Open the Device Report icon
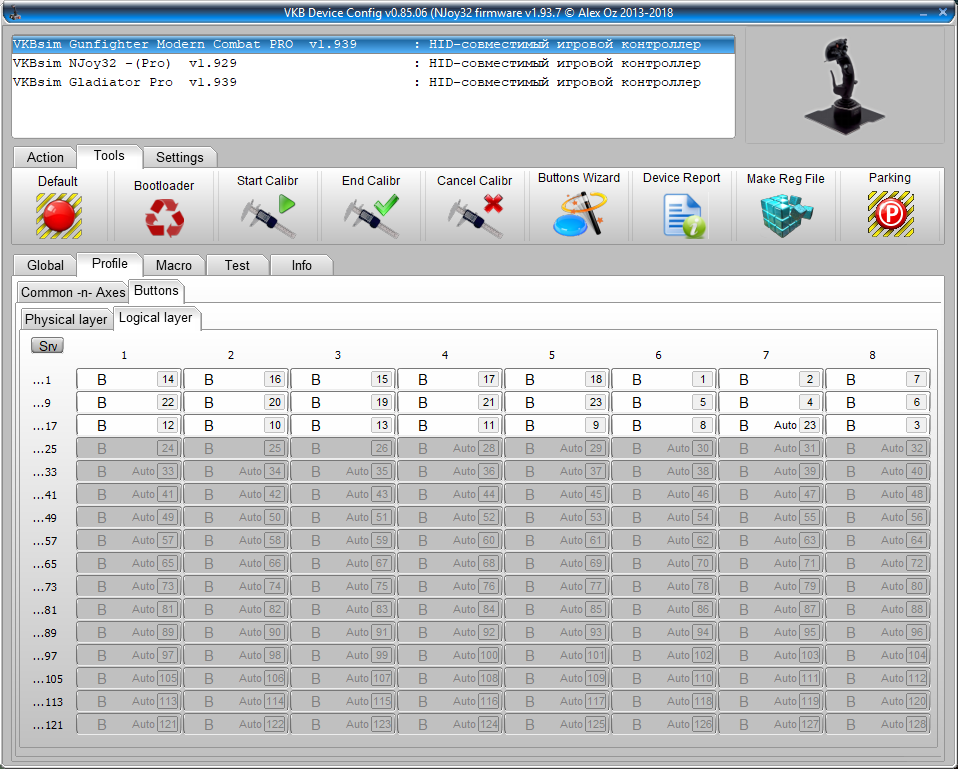Screen dimensions: 958x769 (x=682, y=215)
